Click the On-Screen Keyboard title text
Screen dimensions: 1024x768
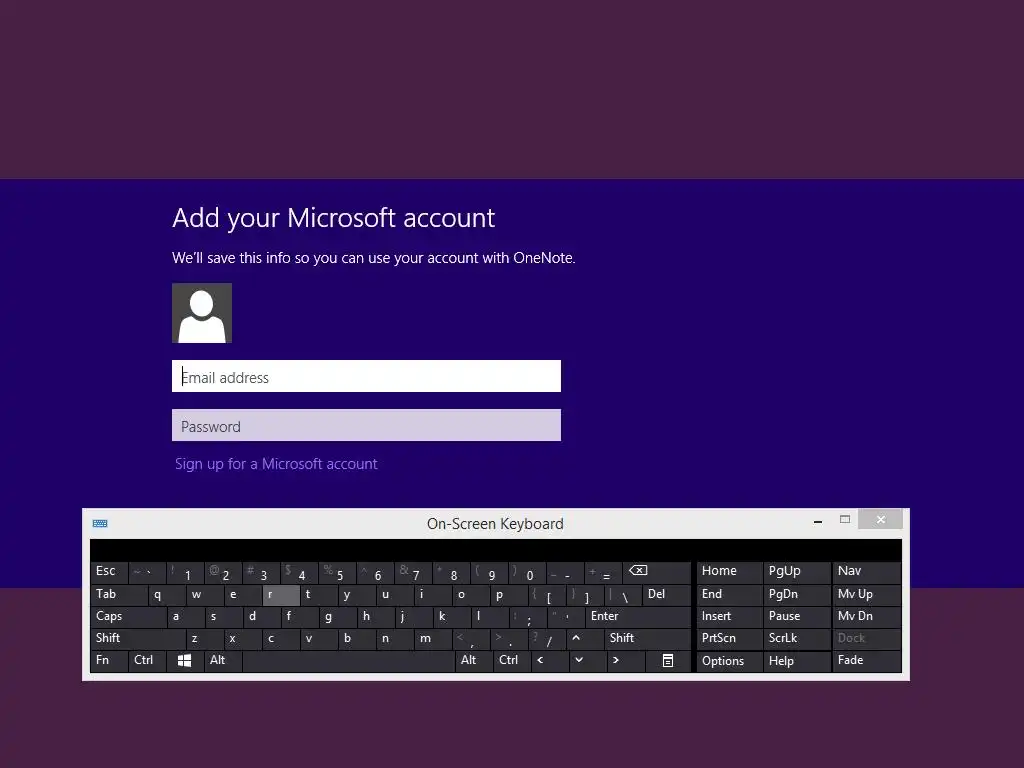[x=495, y=524]
